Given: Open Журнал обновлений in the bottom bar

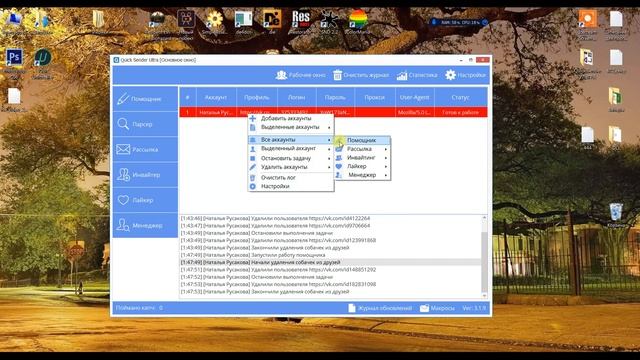Looking at the screenshot, I should (x=380, y=308).
